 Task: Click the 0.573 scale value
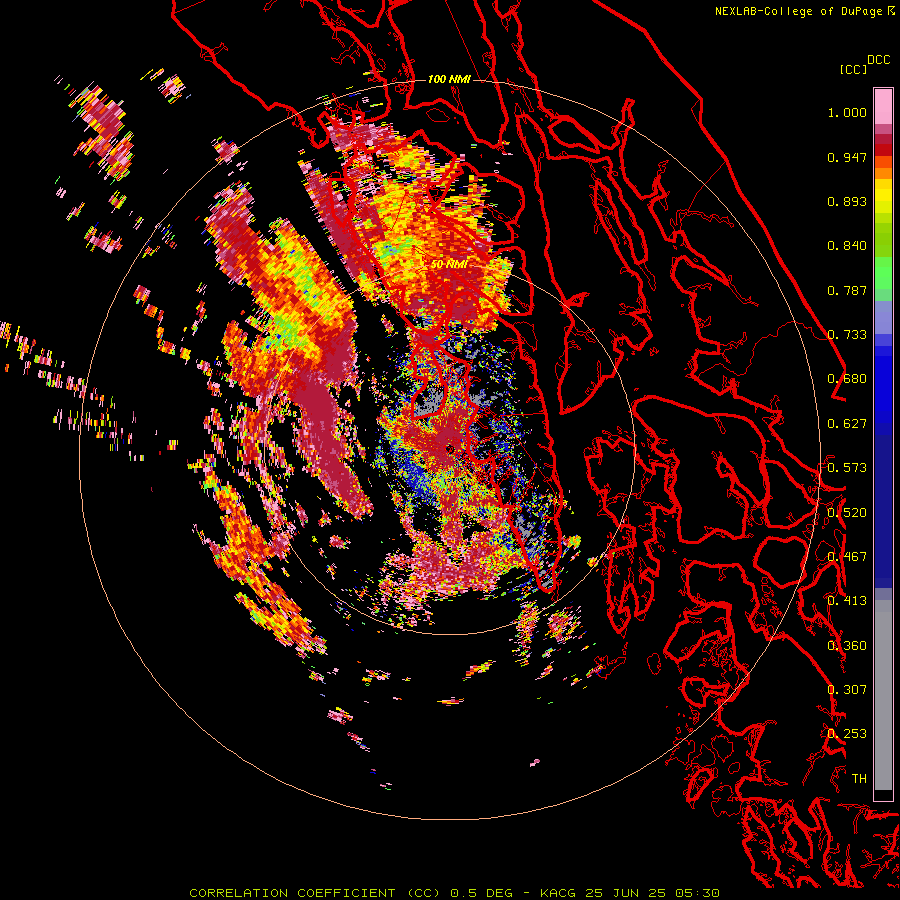point(847,468)
